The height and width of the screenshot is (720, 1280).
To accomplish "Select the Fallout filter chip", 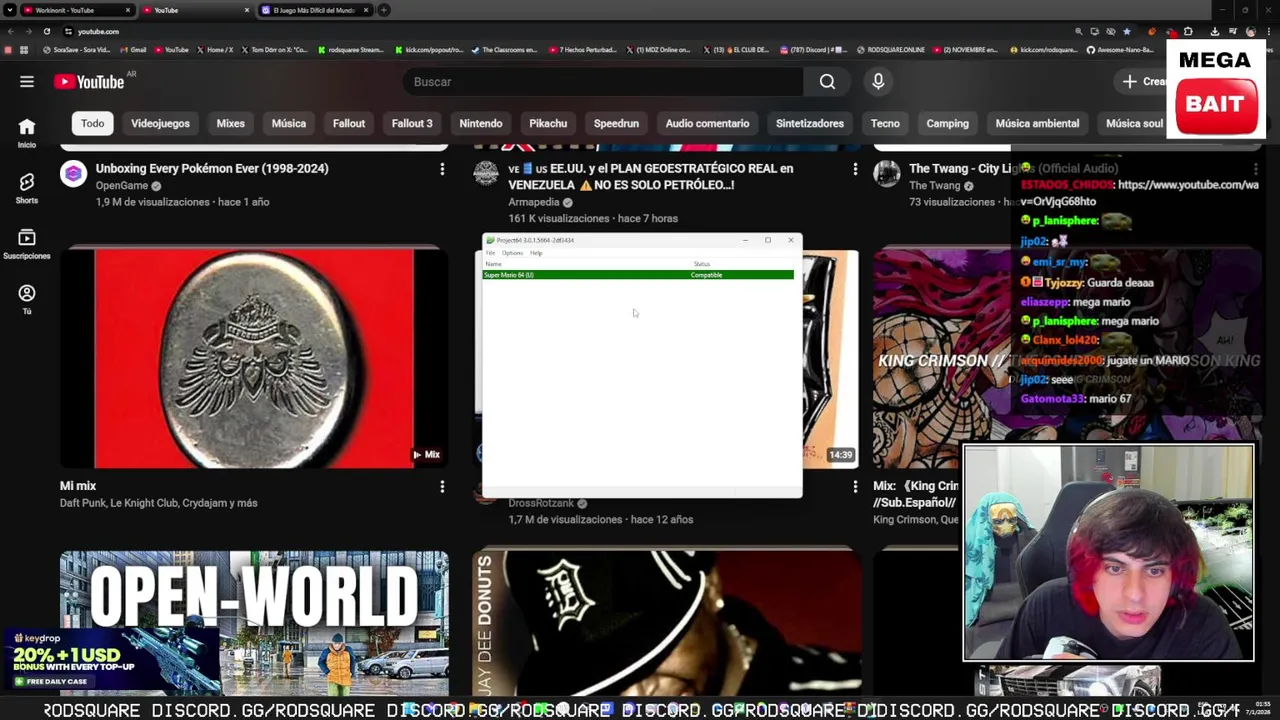I will click(349, 123).
